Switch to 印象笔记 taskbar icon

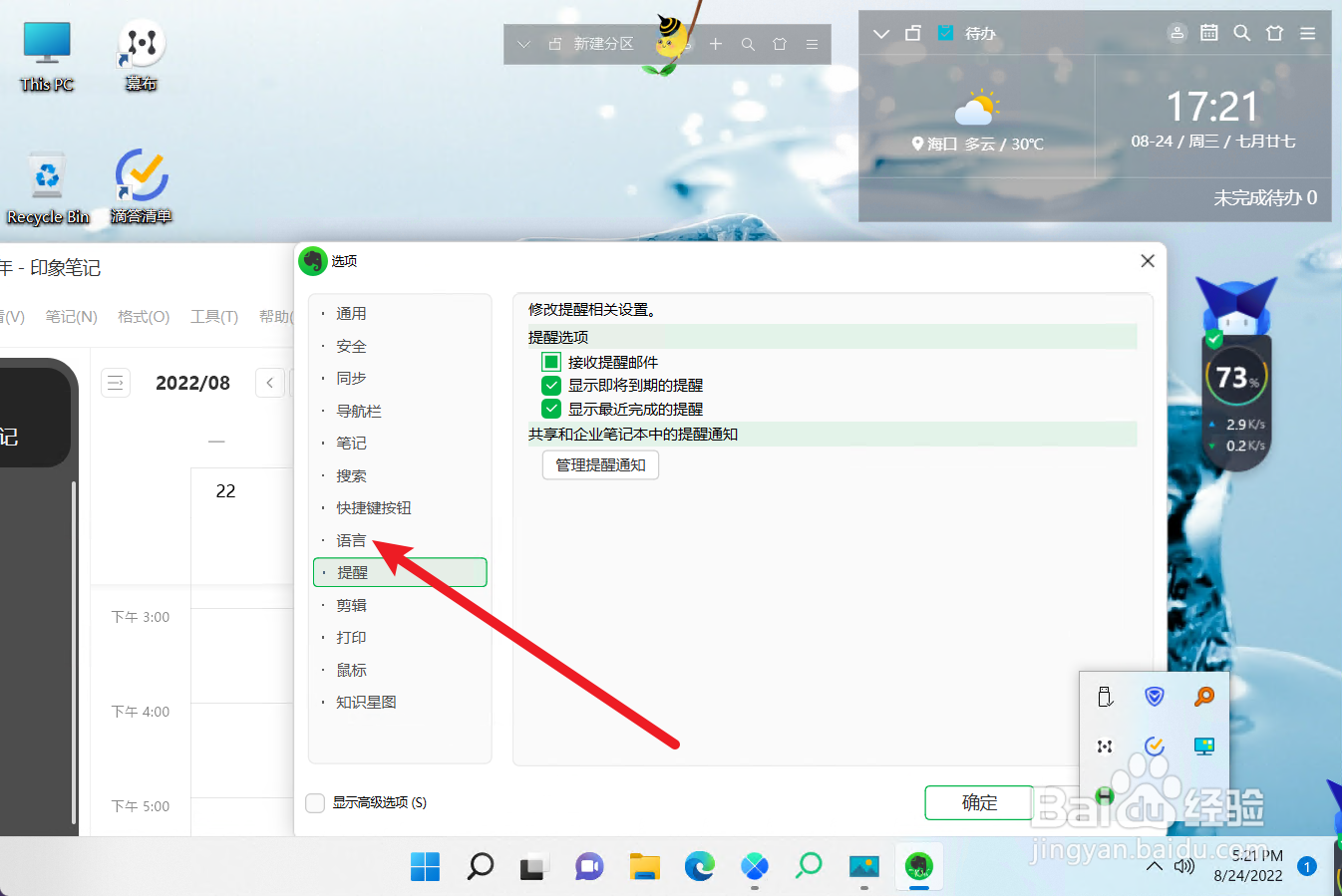tap(919, 866)
